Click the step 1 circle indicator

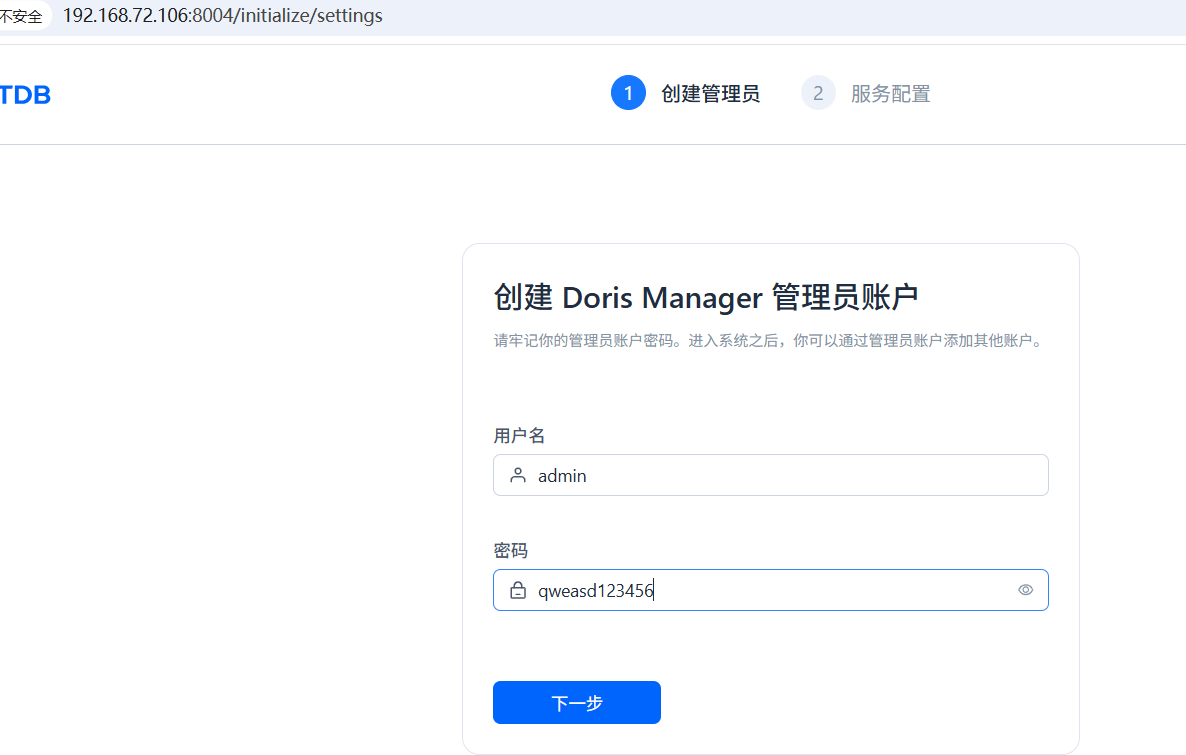628,93
